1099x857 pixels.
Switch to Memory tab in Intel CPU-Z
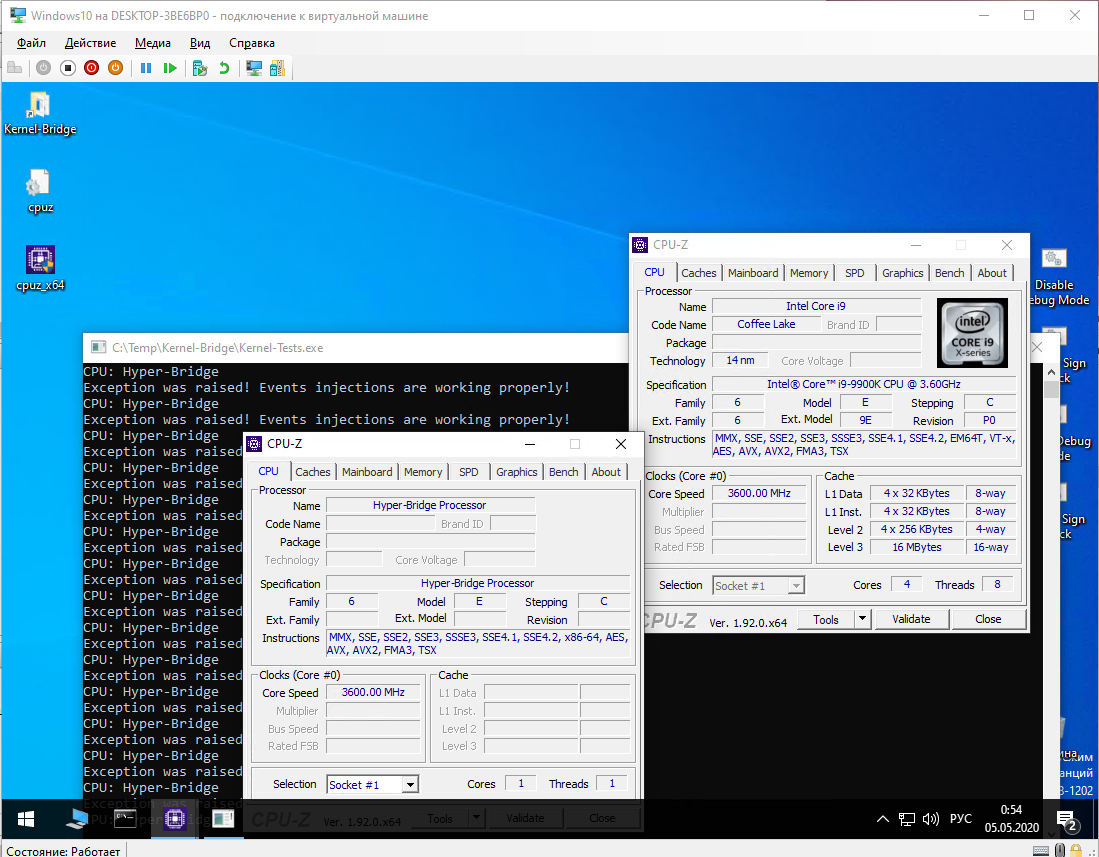pyautogui.click(x=808, y=273)
